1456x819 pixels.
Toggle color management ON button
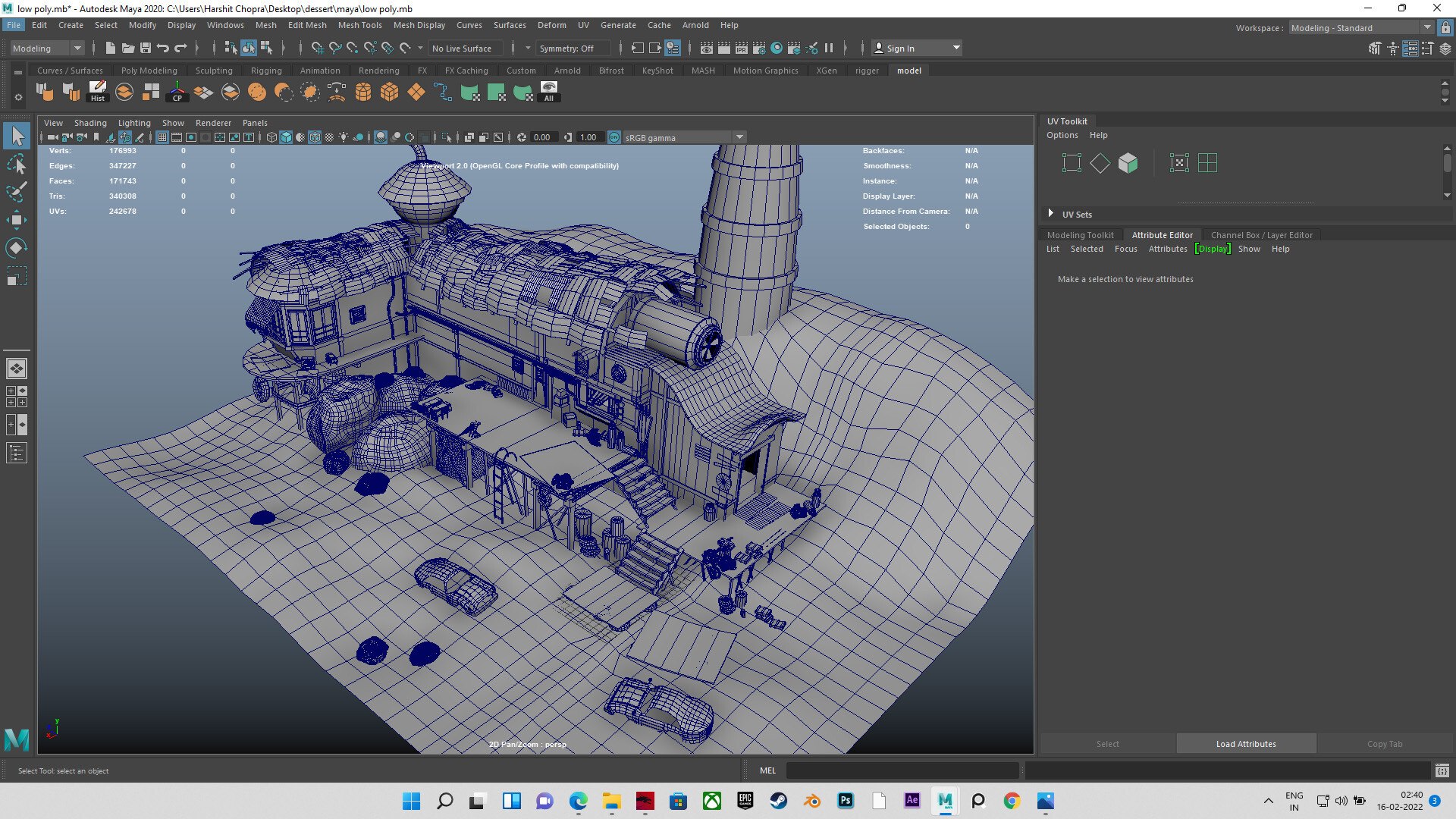click(614, 137)
